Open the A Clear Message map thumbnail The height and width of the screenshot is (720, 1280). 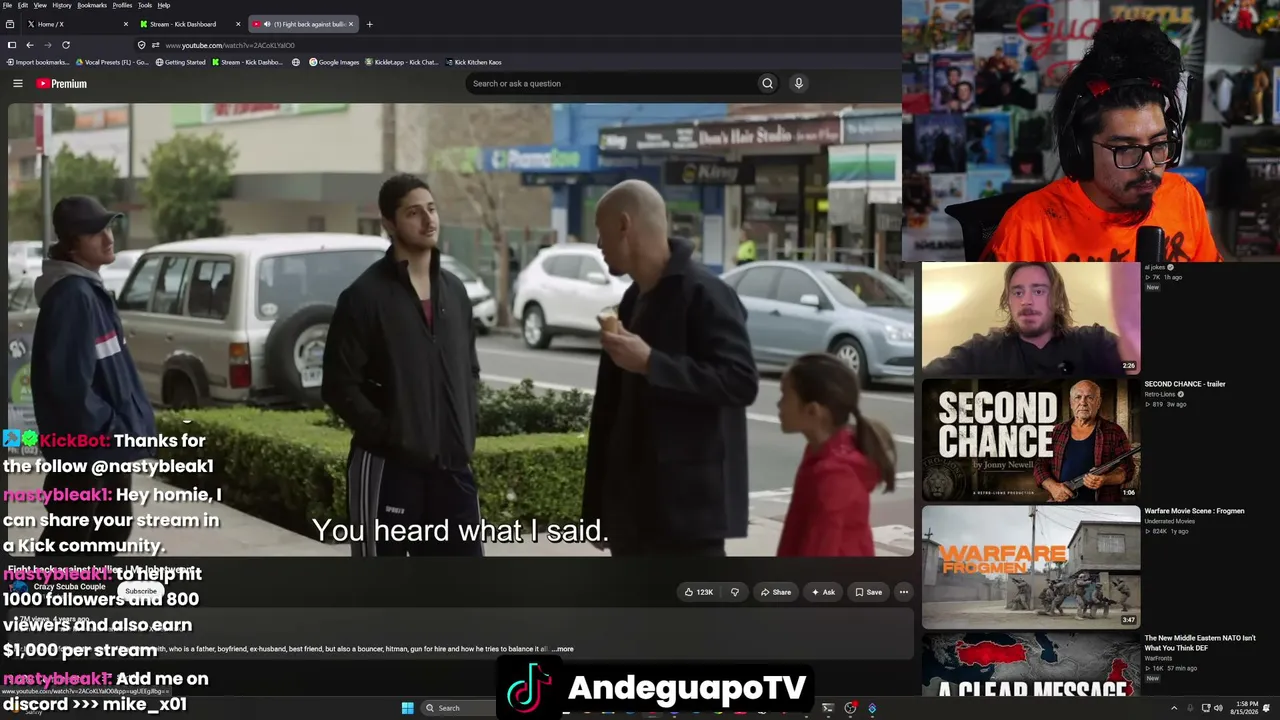pos(1031,664)
